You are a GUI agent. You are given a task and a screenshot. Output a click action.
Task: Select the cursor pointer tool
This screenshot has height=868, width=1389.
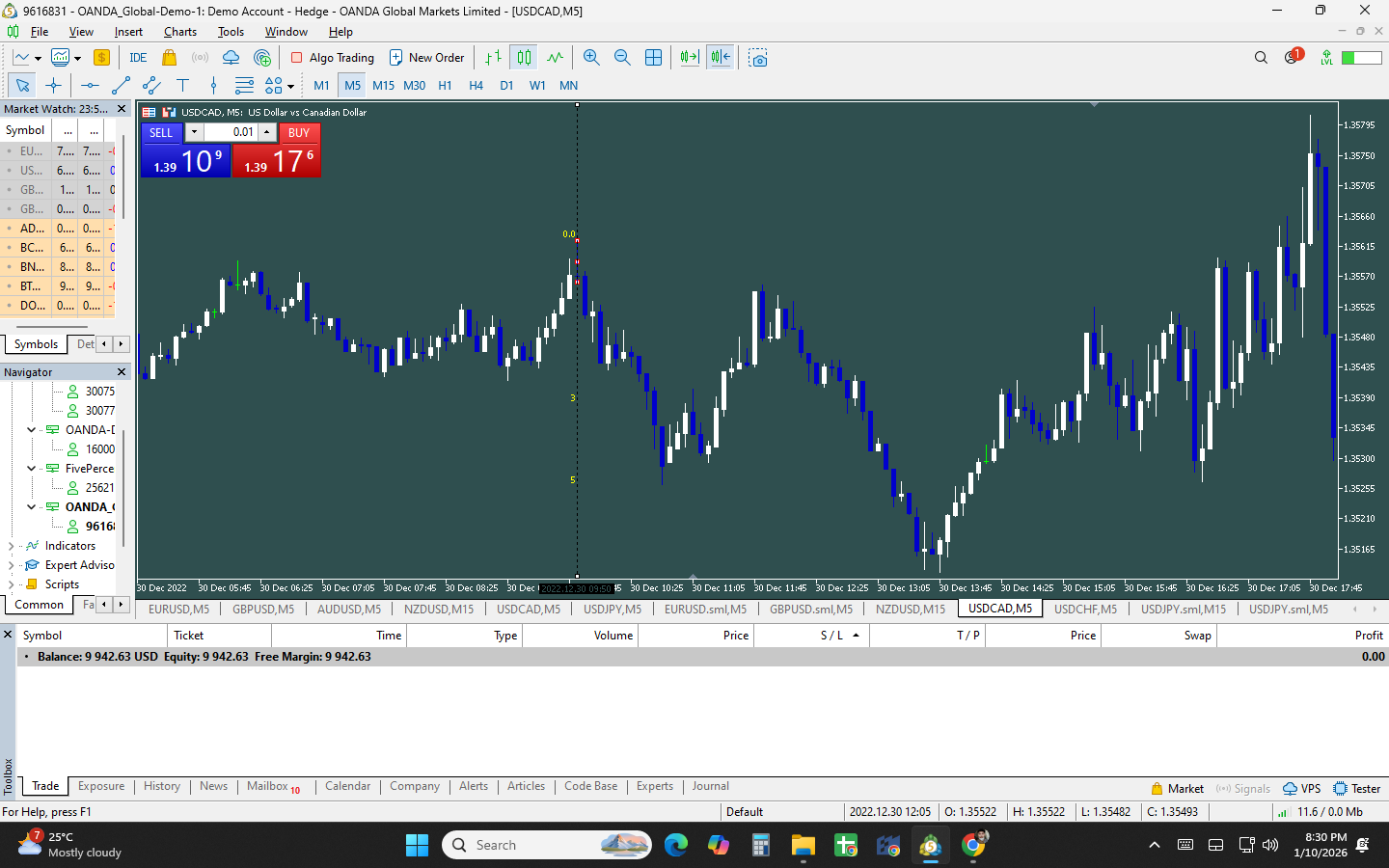22,86
